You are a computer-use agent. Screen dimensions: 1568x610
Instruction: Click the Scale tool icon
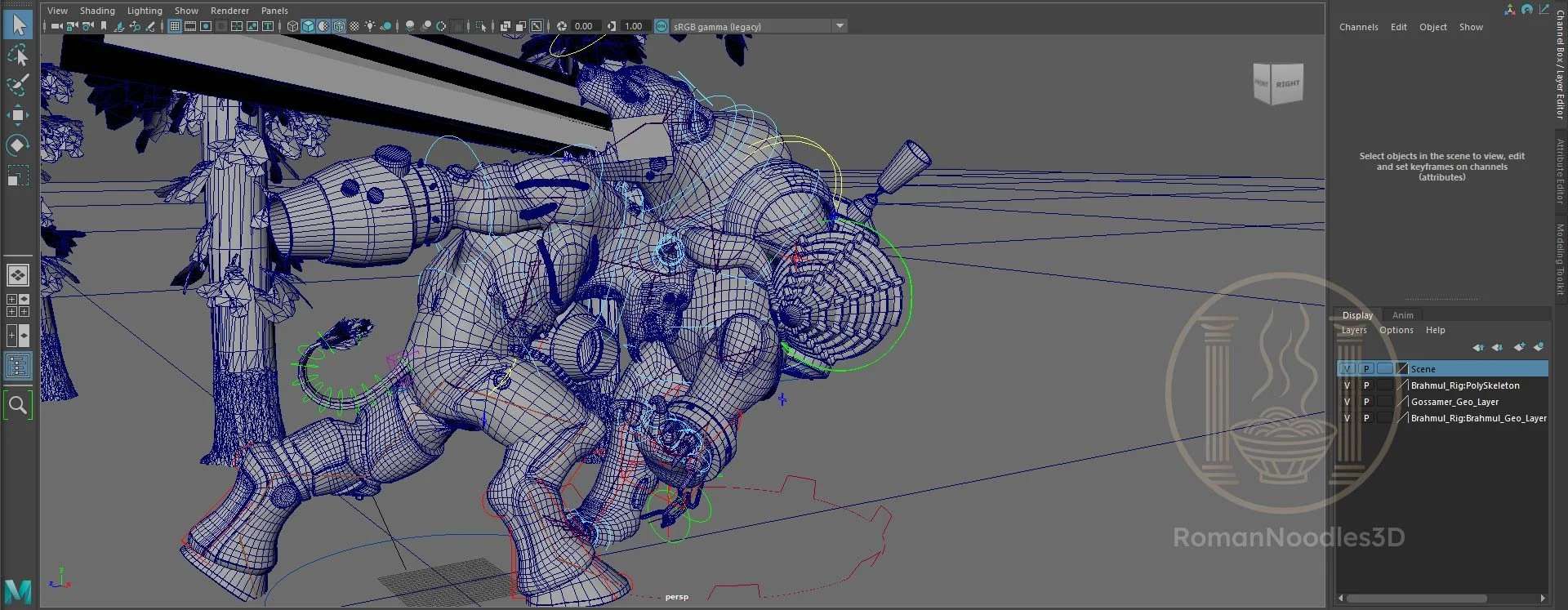coord(17,176)
